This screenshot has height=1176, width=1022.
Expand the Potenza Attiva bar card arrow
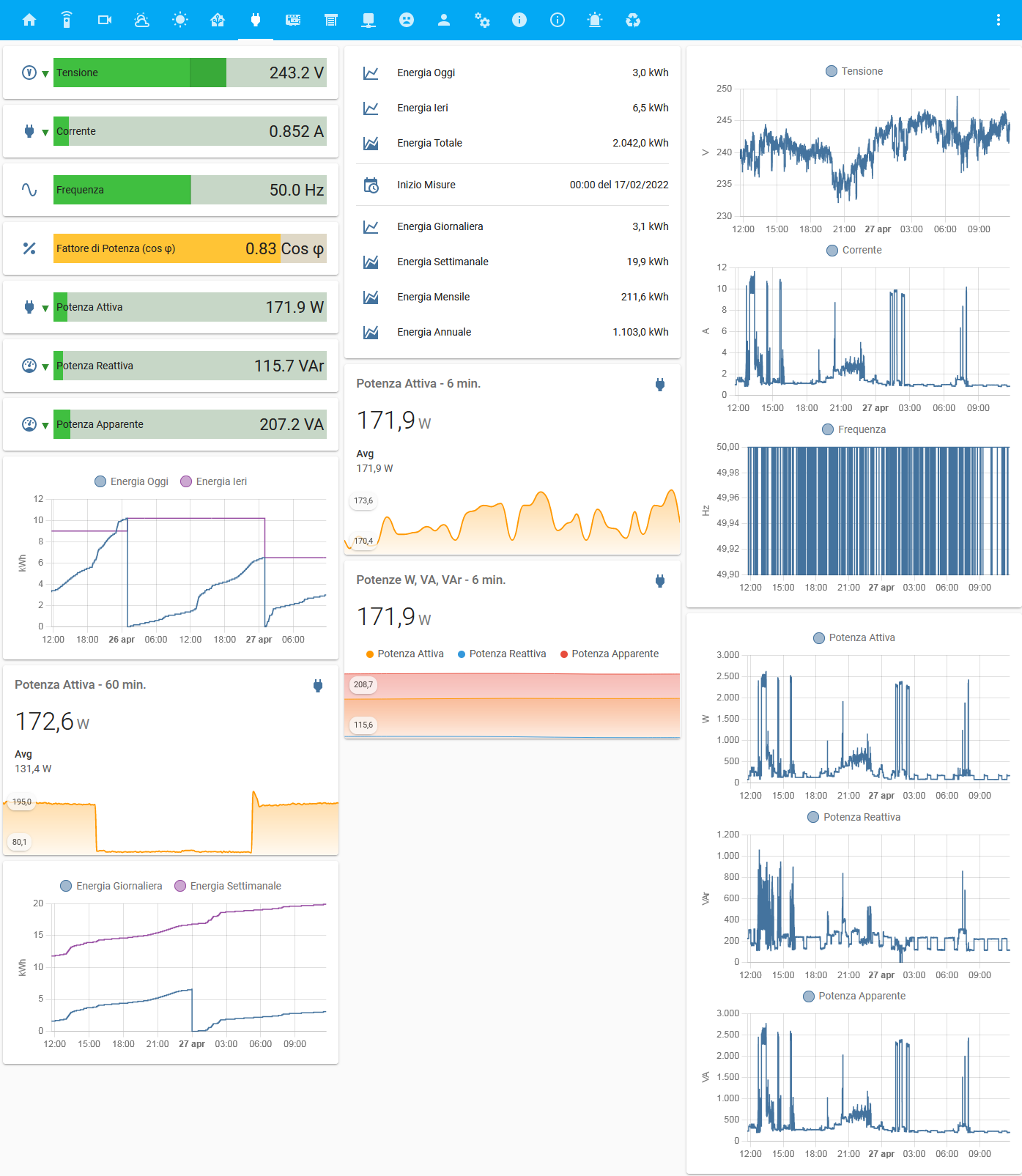(45, 308)
